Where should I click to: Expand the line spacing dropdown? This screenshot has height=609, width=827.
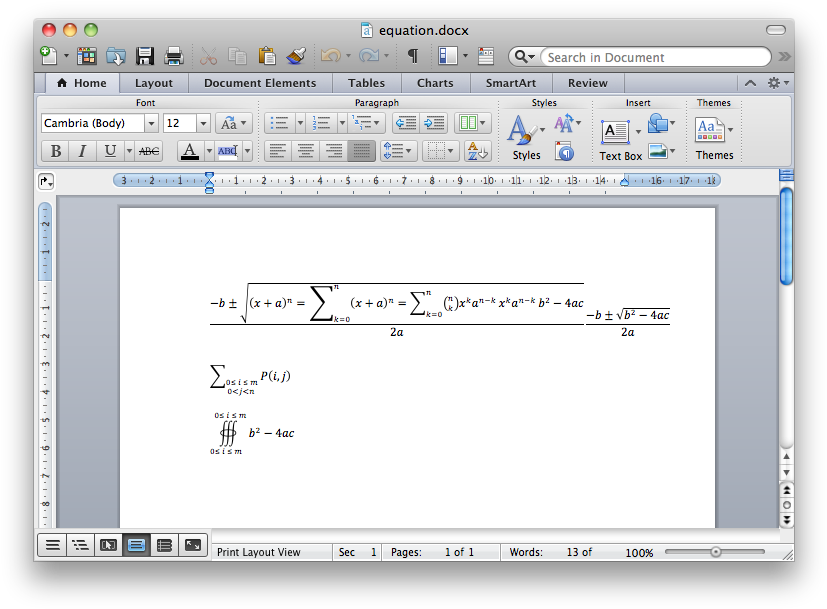[x=408, y=150]
